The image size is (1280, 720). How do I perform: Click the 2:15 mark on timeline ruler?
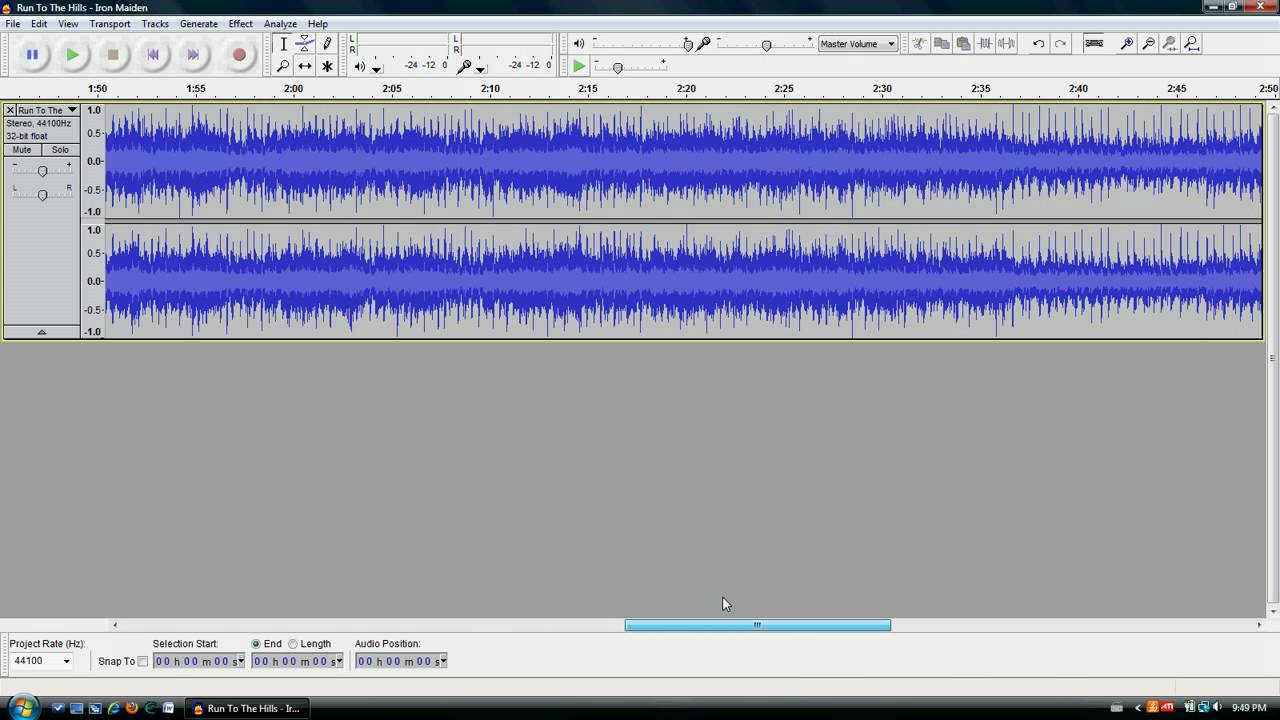(588, 89)
